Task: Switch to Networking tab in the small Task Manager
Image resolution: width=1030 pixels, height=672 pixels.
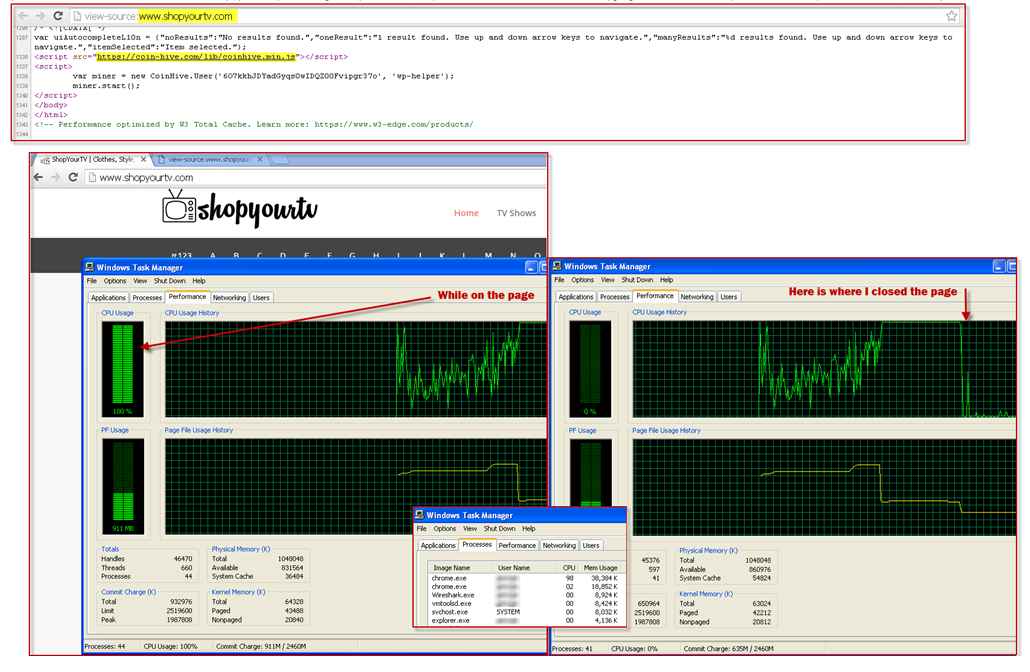Action: (559, 545)
